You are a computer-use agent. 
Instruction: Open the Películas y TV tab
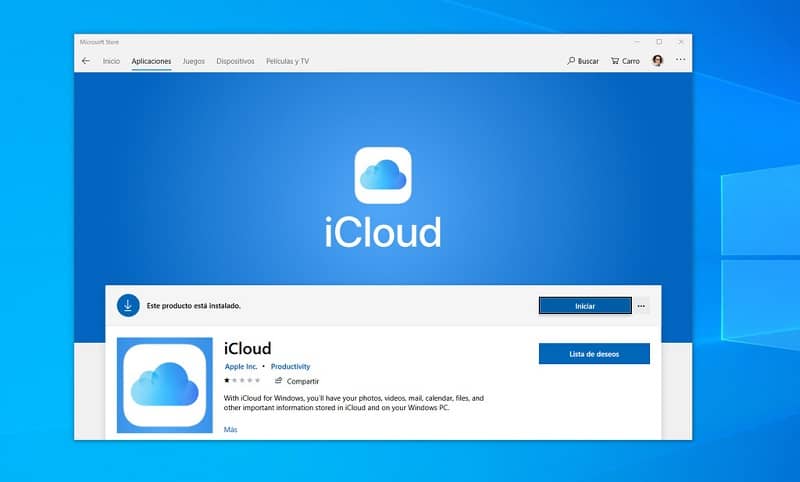287,61
